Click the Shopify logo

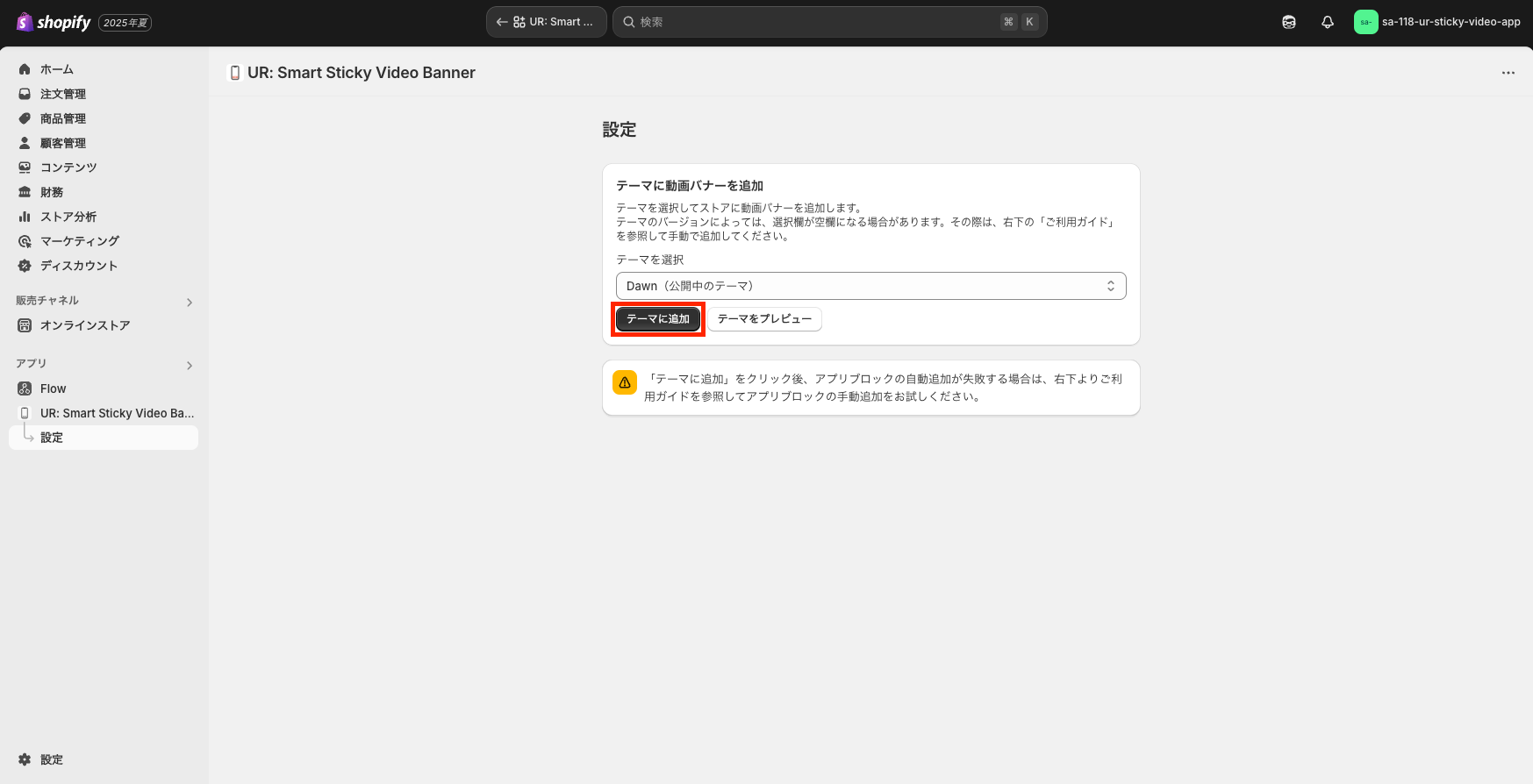coord(54,22)
